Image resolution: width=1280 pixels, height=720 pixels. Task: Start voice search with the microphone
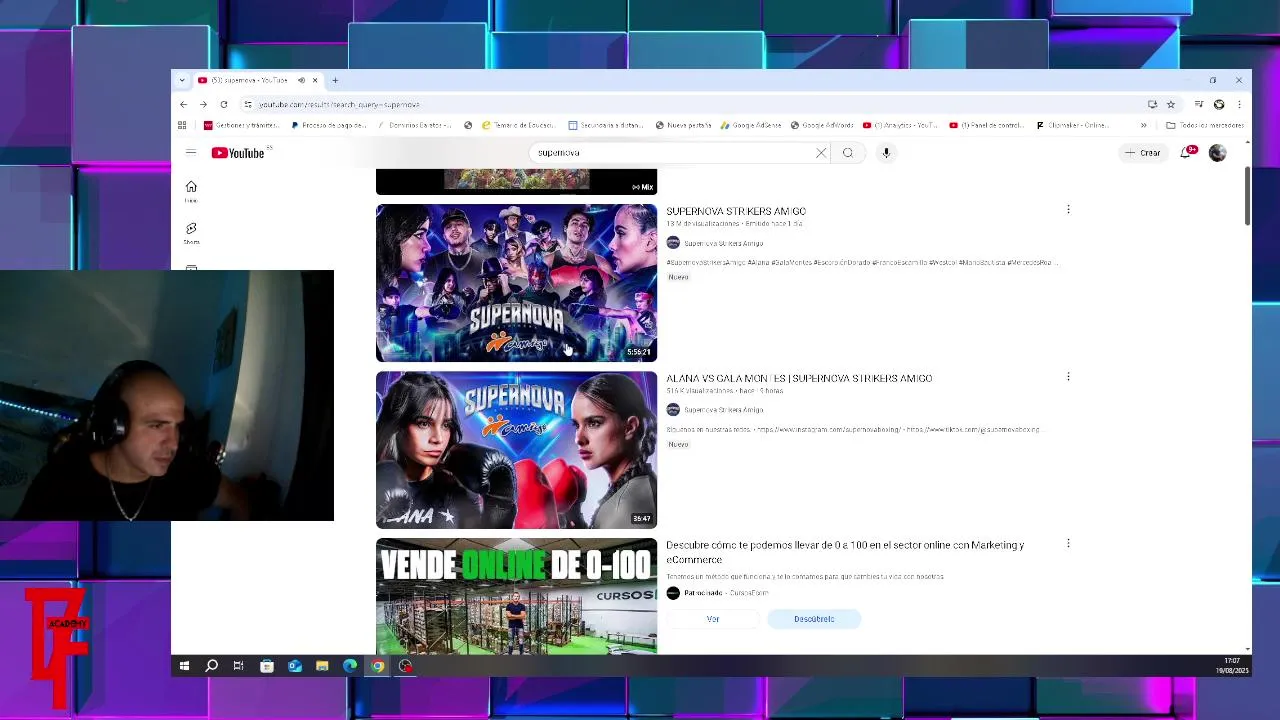[x=886, y=153]
